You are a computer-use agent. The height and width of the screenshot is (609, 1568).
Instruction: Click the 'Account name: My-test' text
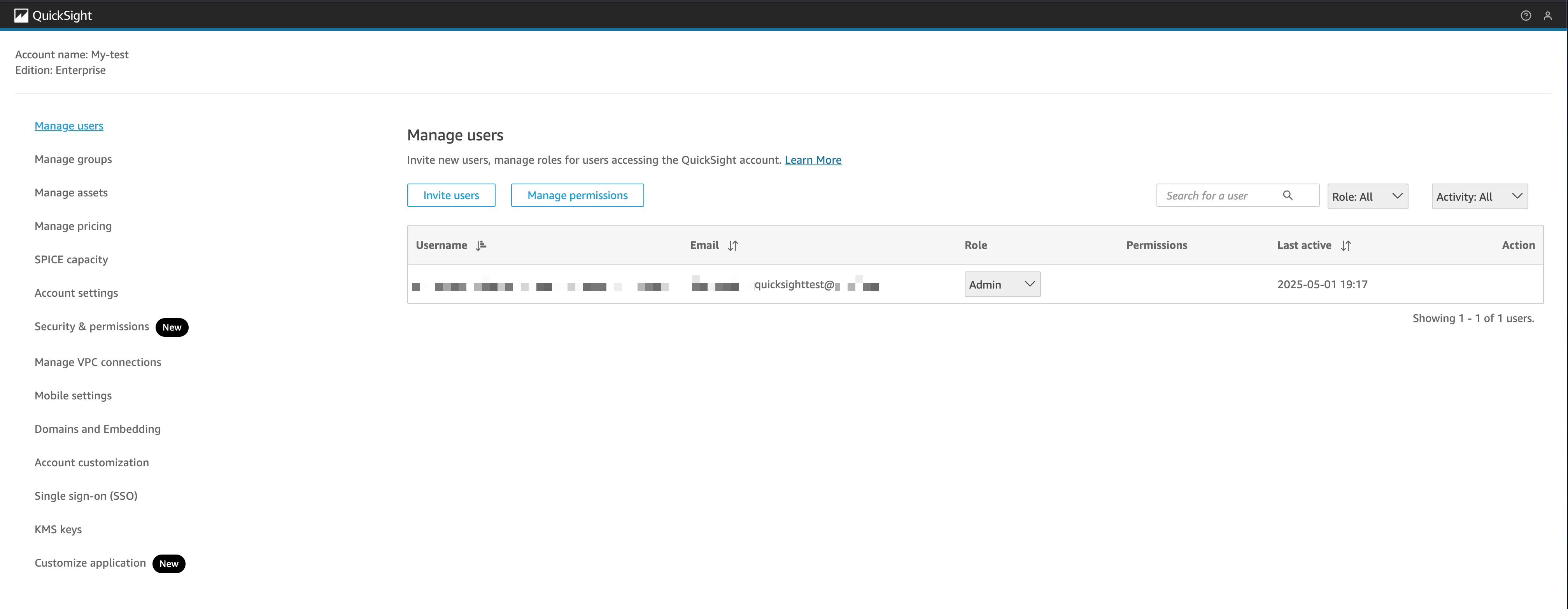coord(72,54)
